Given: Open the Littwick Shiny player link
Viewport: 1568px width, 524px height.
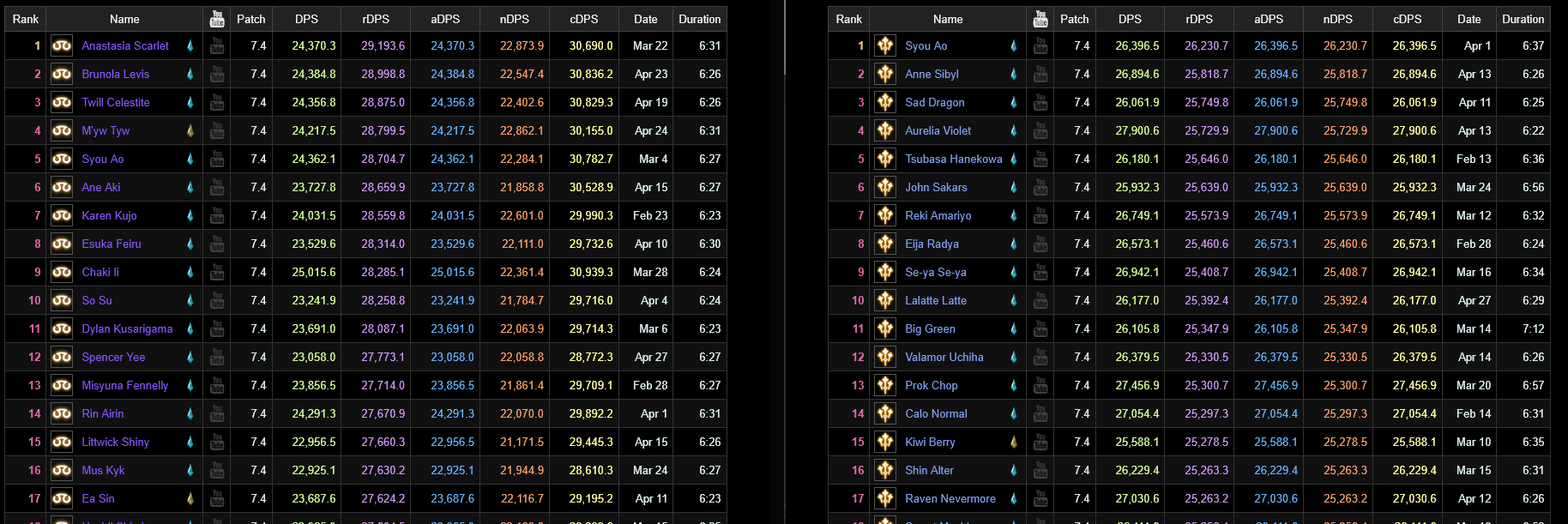Looking at the screenshot, I should [116, 442].
